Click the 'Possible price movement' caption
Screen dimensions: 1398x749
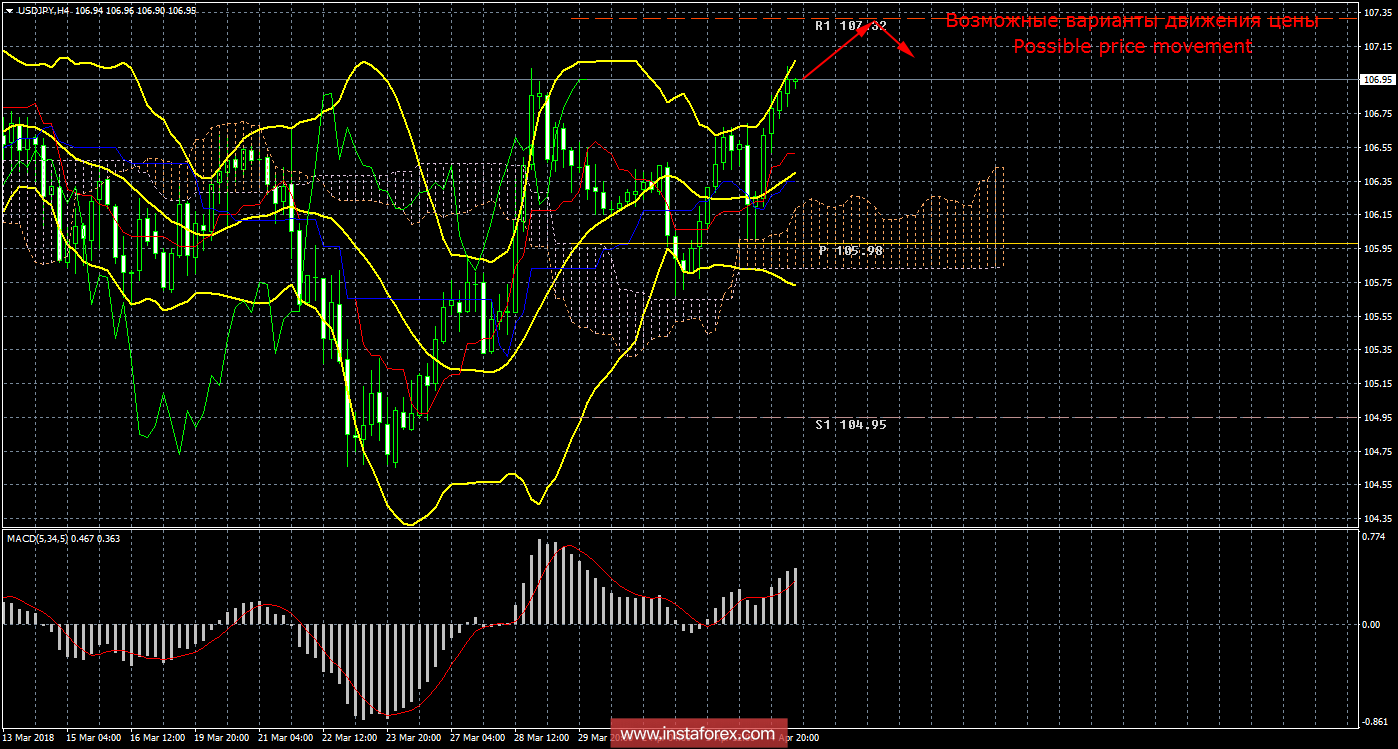tap(1132, 46)
